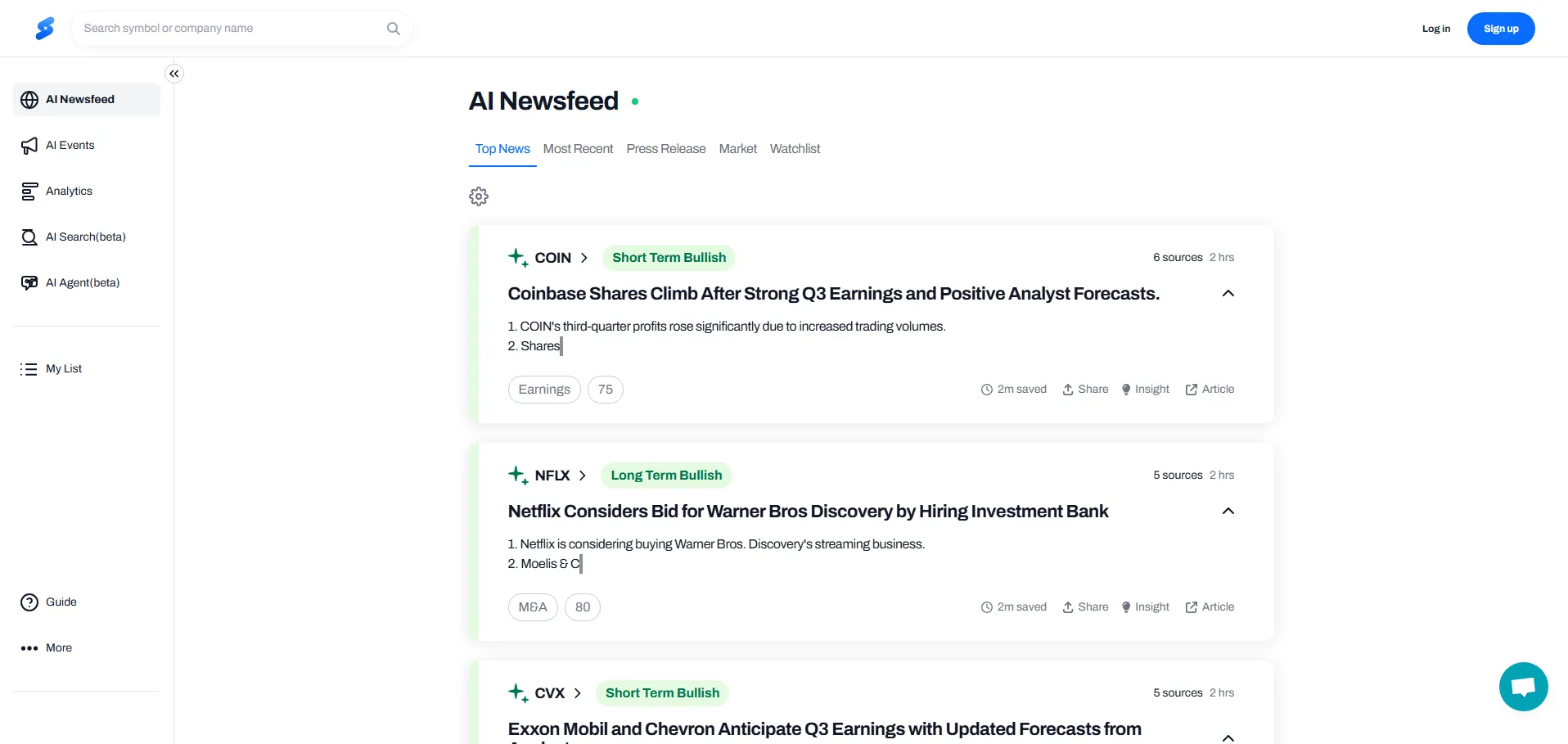The width and height of the screenshot is (1568, 744).
Task: Open Analytics from the sidebar
Action: [x=69, y=192]
